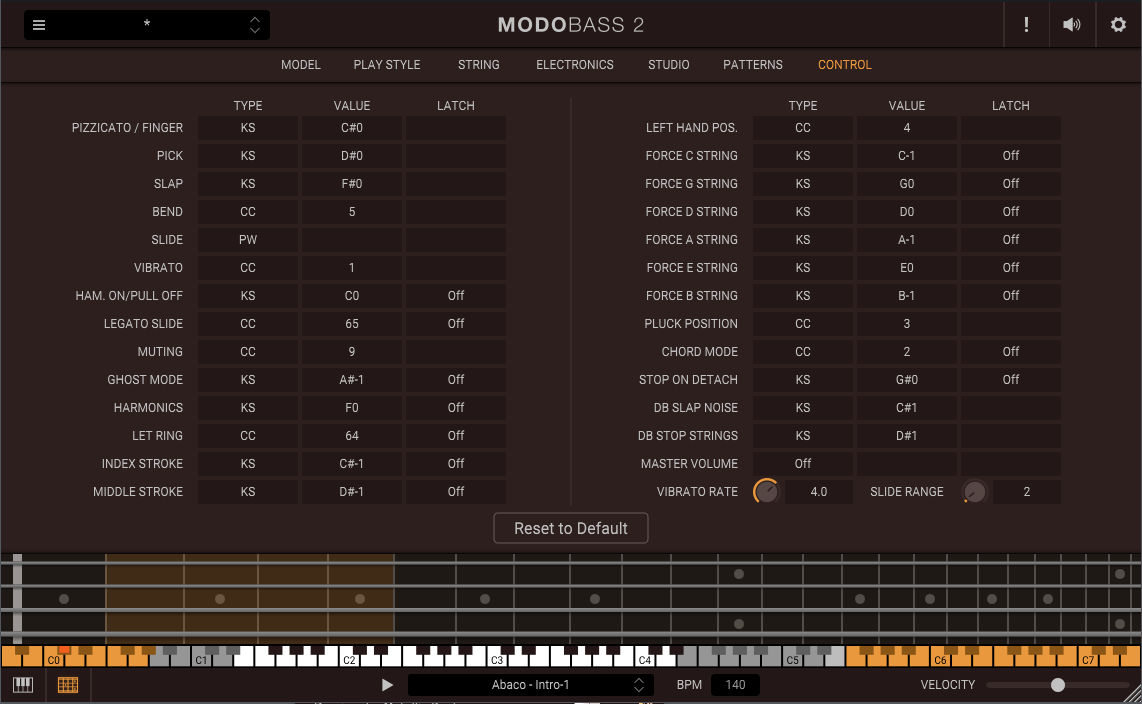Expand the Abaco - Intro-1 pattern selector
The width and height of the screenshot is (1142, 704).
click(x=638, y=685)
